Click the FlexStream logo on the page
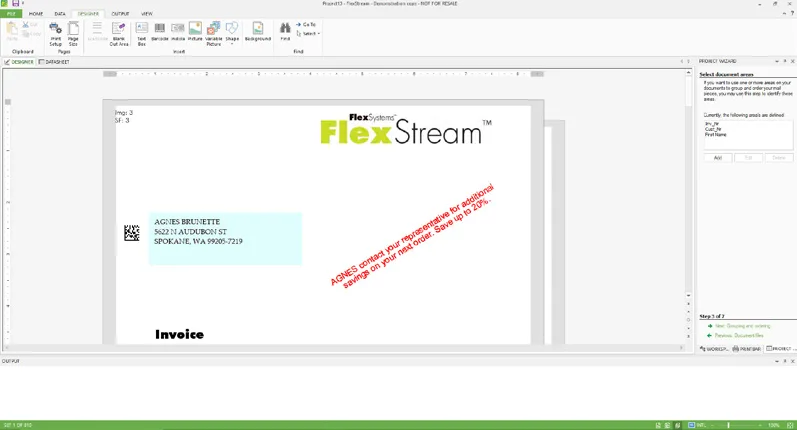This screenshot has width=797, height=430. (406, 129)
